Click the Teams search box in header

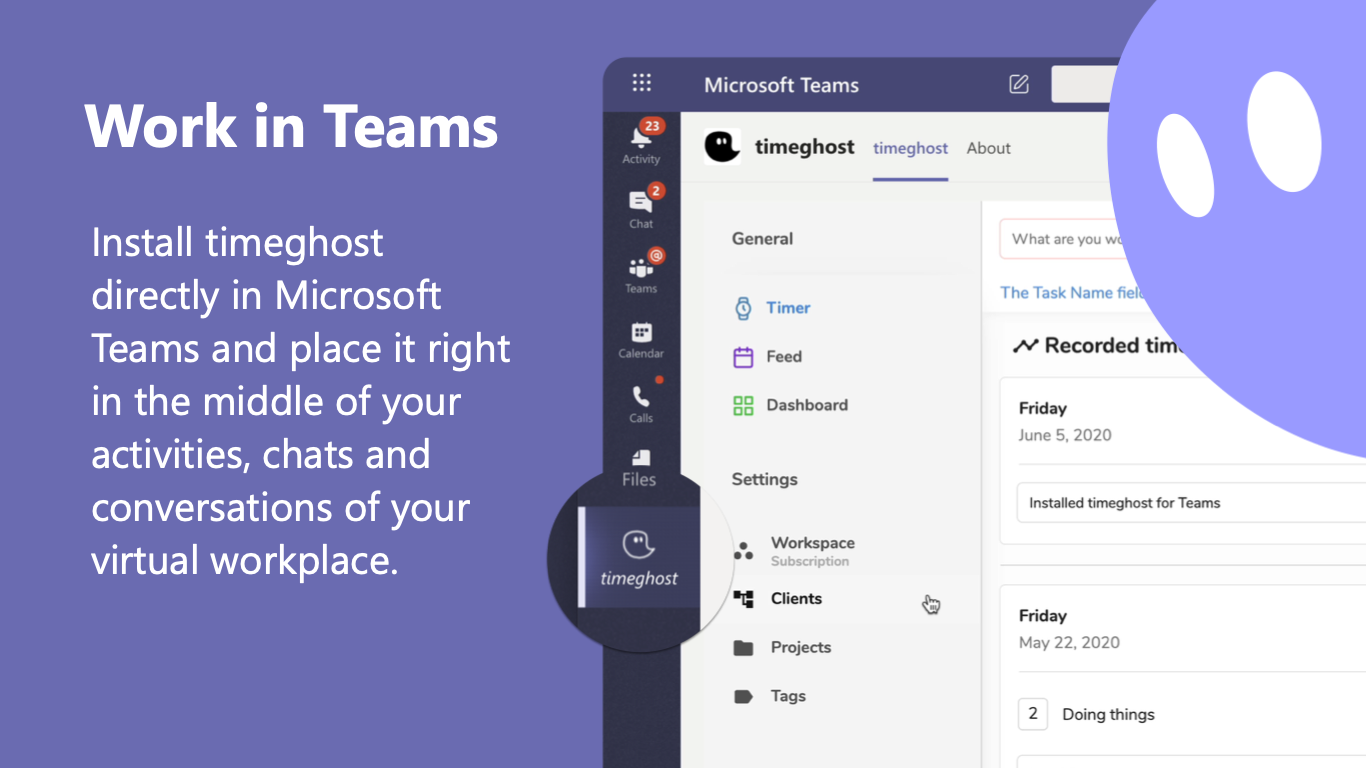tap(1082, 84)
